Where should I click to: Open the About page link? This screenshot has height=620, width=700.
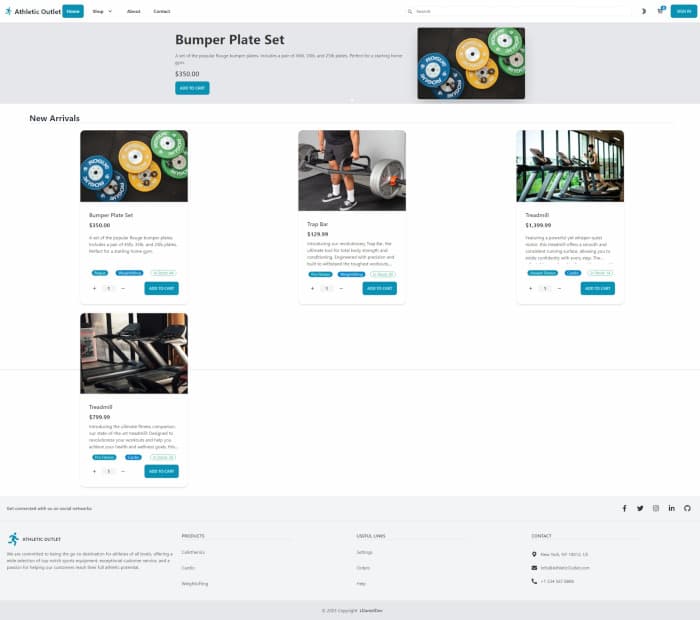pyautogui.click(x=133, y=12)
